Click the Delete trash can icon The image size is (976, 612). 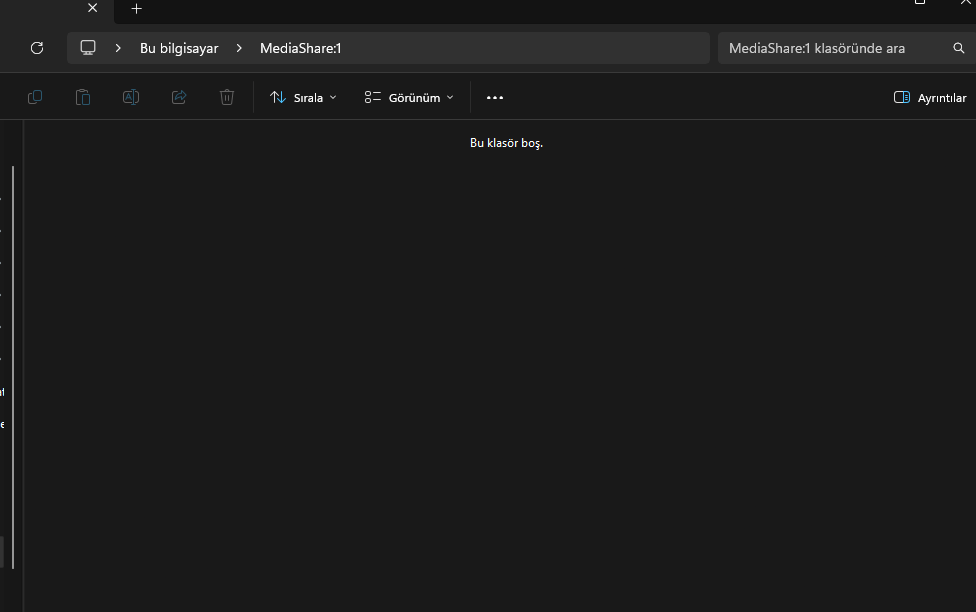227,97
